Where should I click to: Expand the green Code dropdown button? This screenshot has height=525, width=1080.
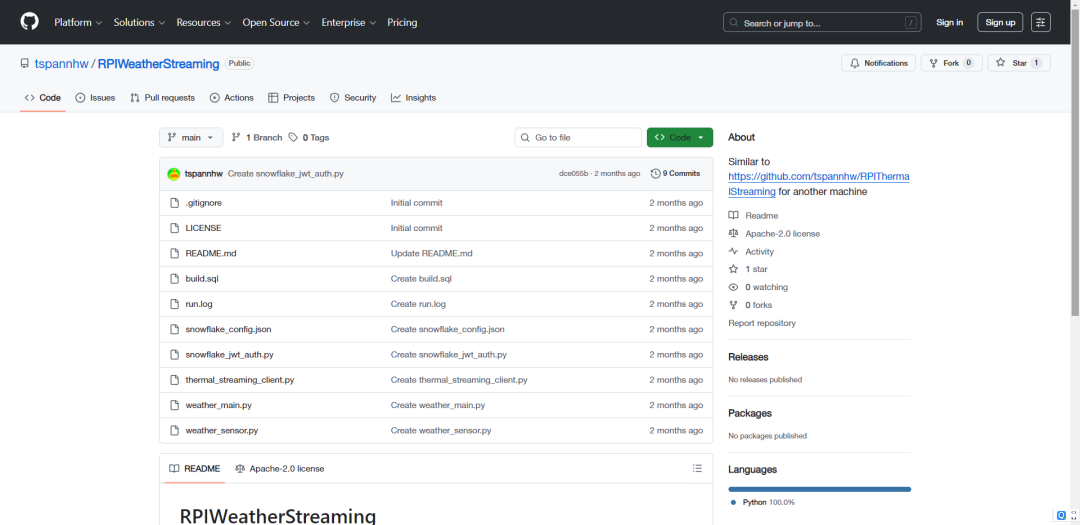(x=679, y=137)
